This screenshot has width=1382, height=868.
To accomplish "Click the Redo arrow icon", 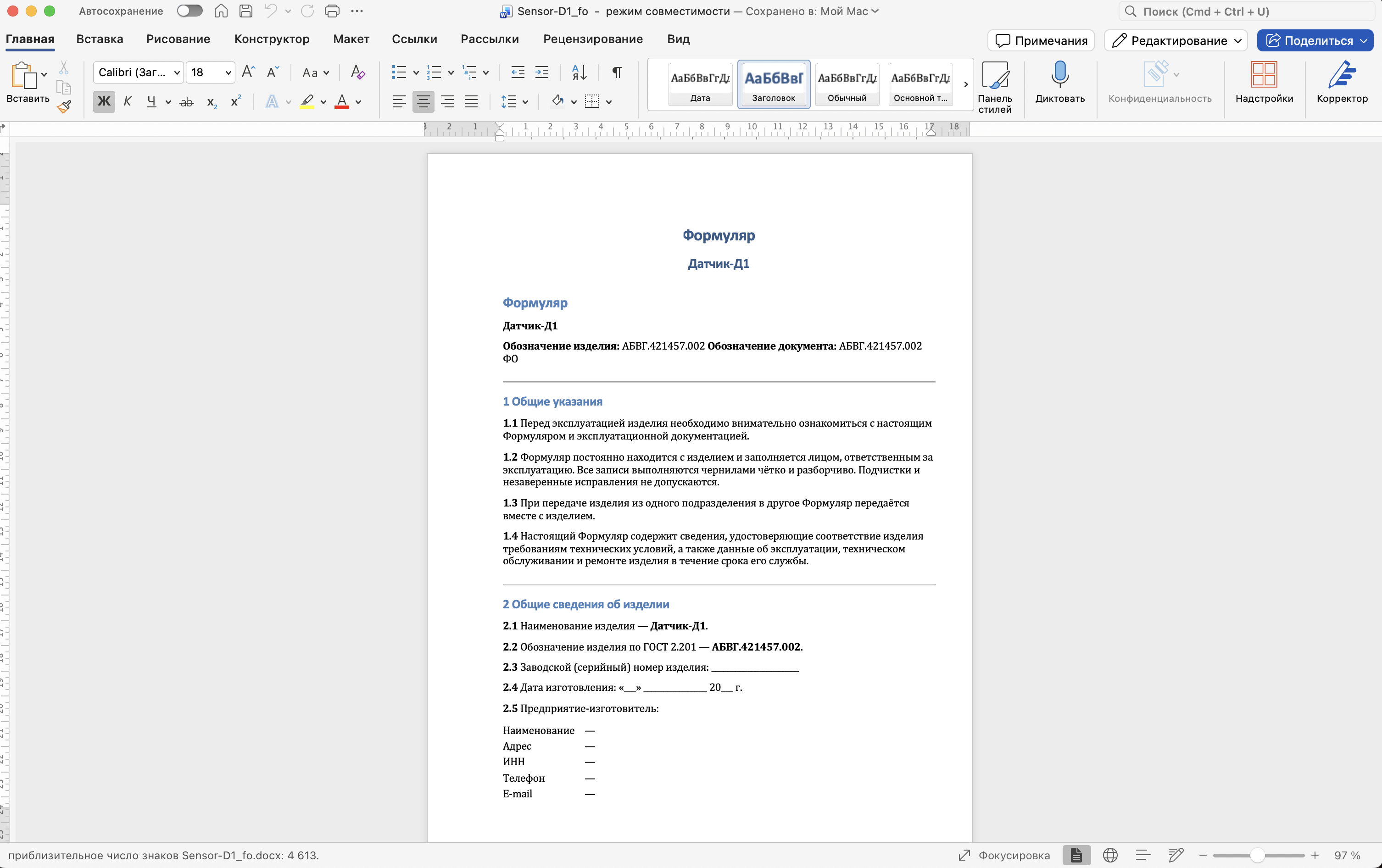I will 307,11.
